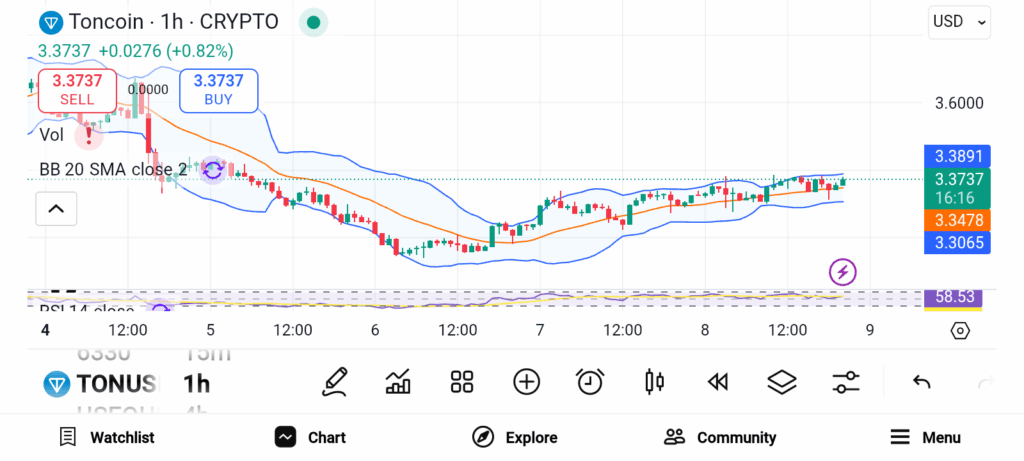Open the Explore tab
Image resolution: width=1024 pixels, height=461 pixels.
coord(514,437)
